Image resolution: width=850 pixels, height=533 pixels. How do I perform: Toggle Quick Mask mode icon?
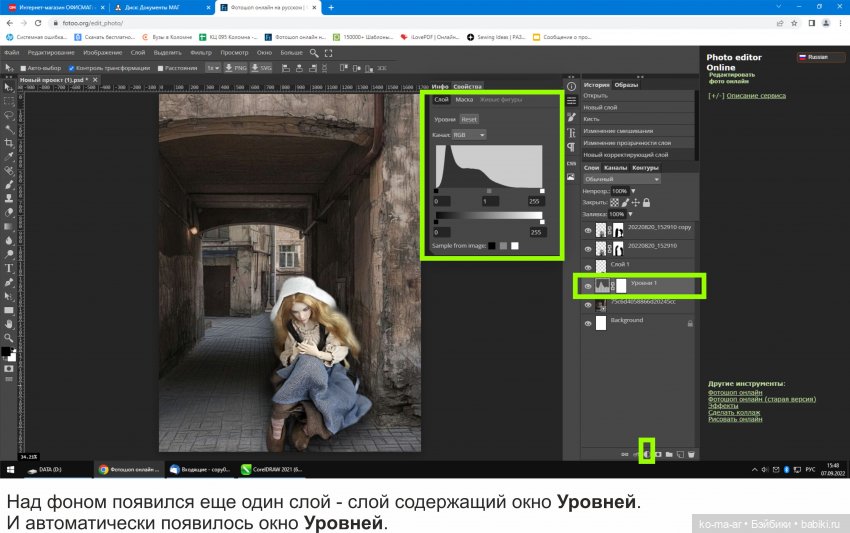(9, 369)
